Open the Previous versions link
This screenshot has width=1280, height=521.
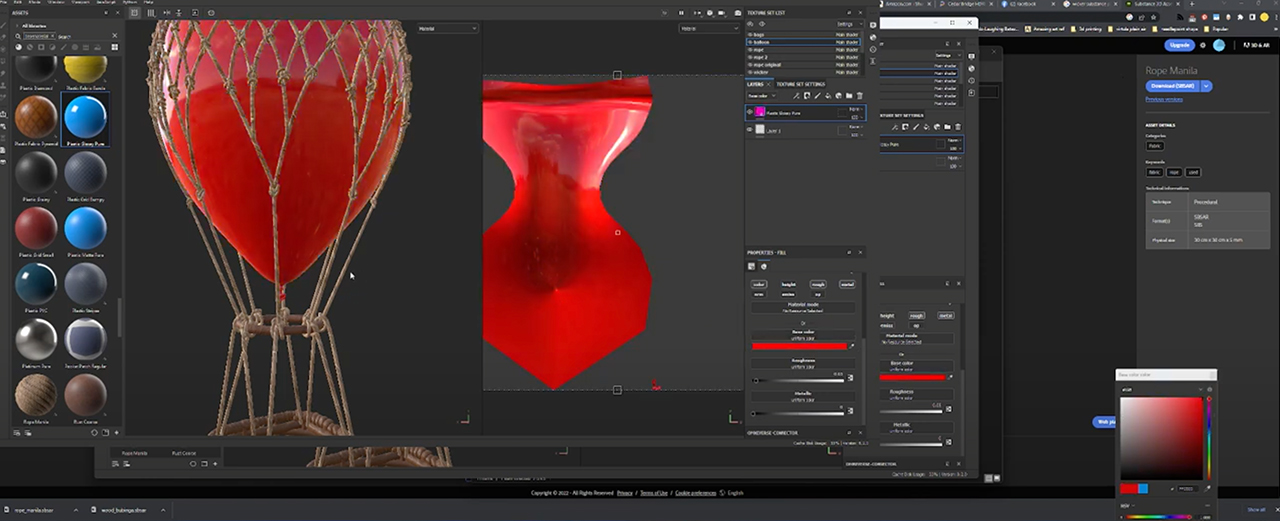point(1164,99)
